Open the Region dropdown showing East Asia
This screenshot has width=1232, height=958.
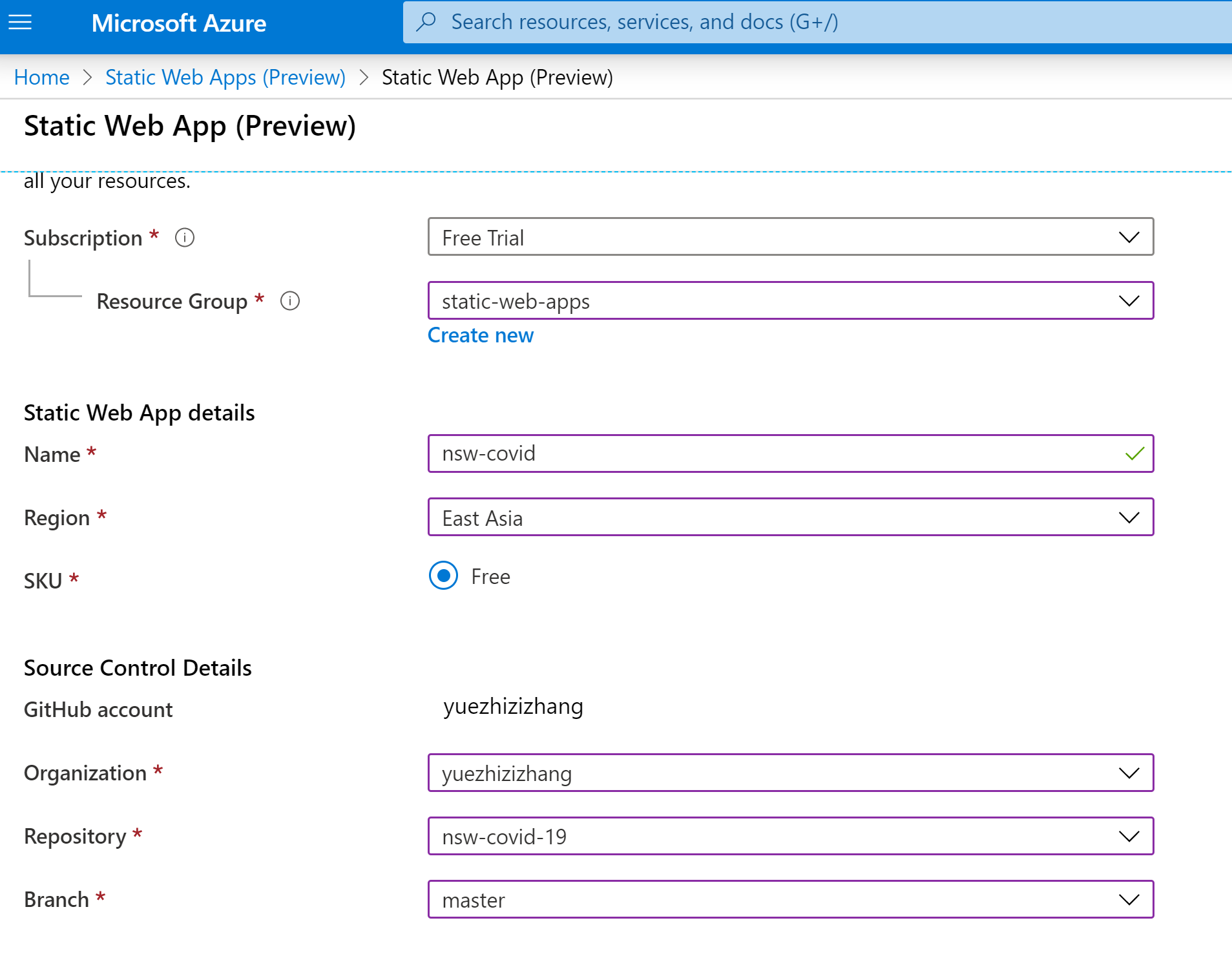(x=791, y=517)
